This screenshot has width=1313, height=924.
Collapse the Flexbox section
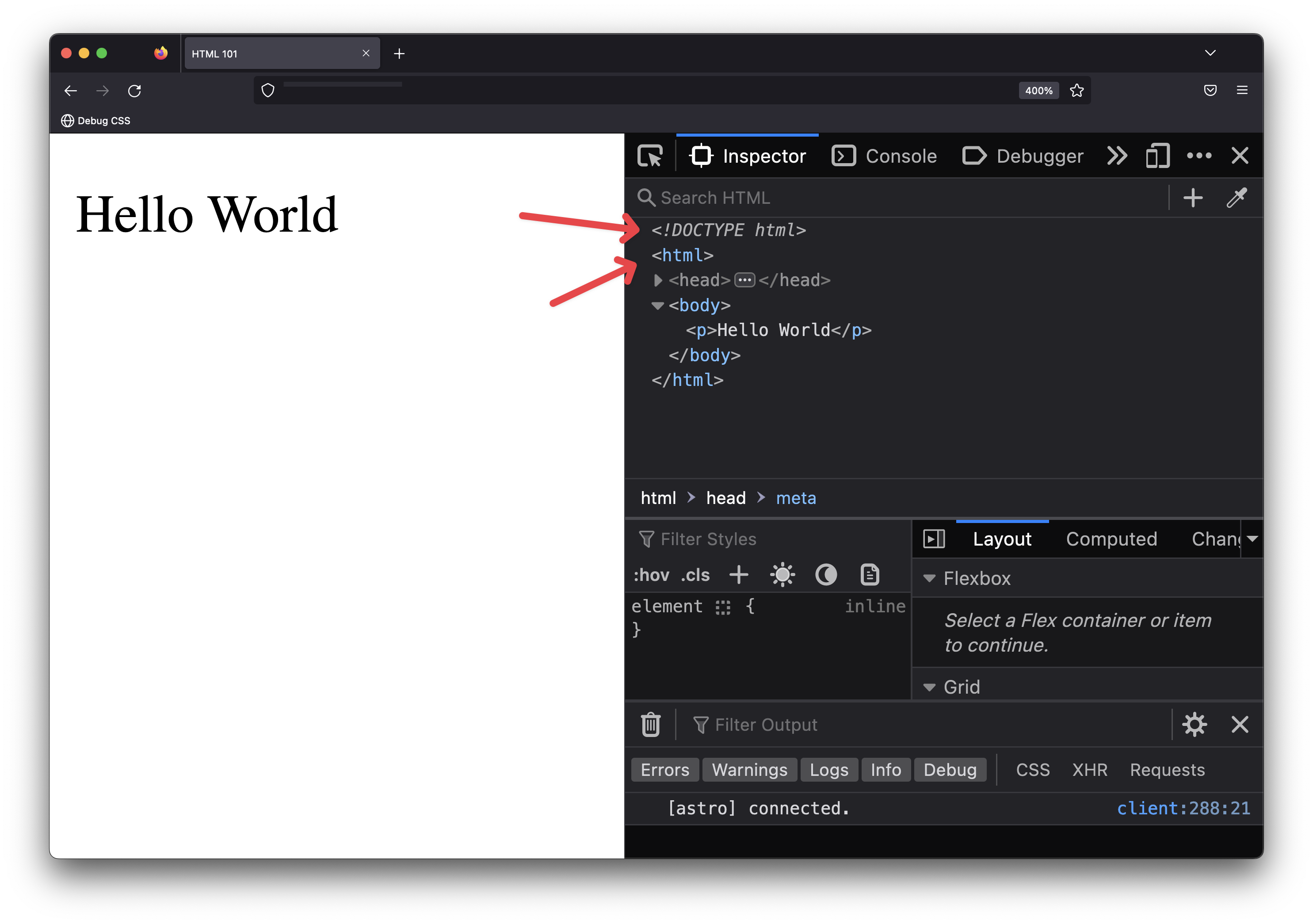(929, 578)
